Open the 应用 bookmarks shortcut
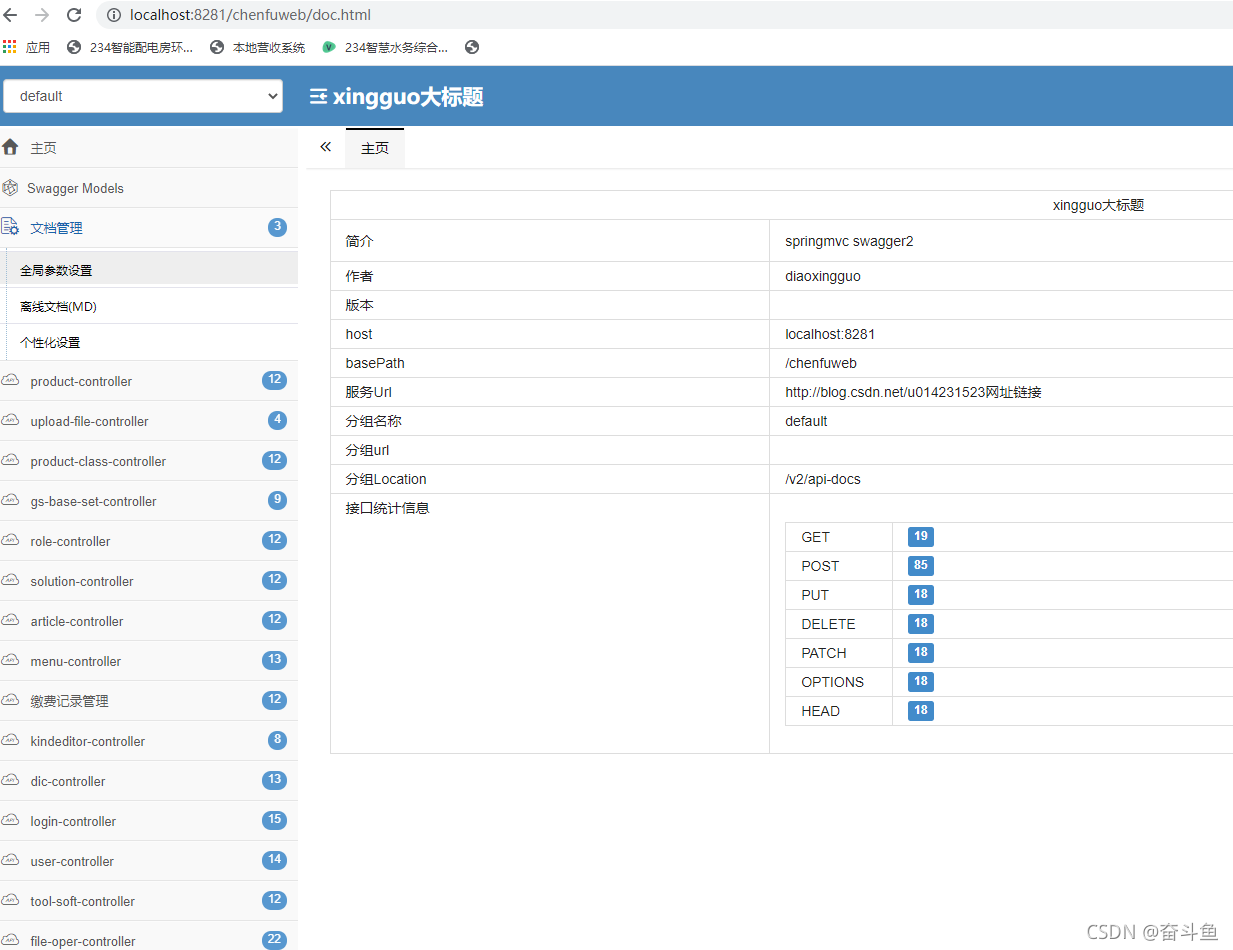Screen dimensions: 1233x950 click(x=38, y=46)
